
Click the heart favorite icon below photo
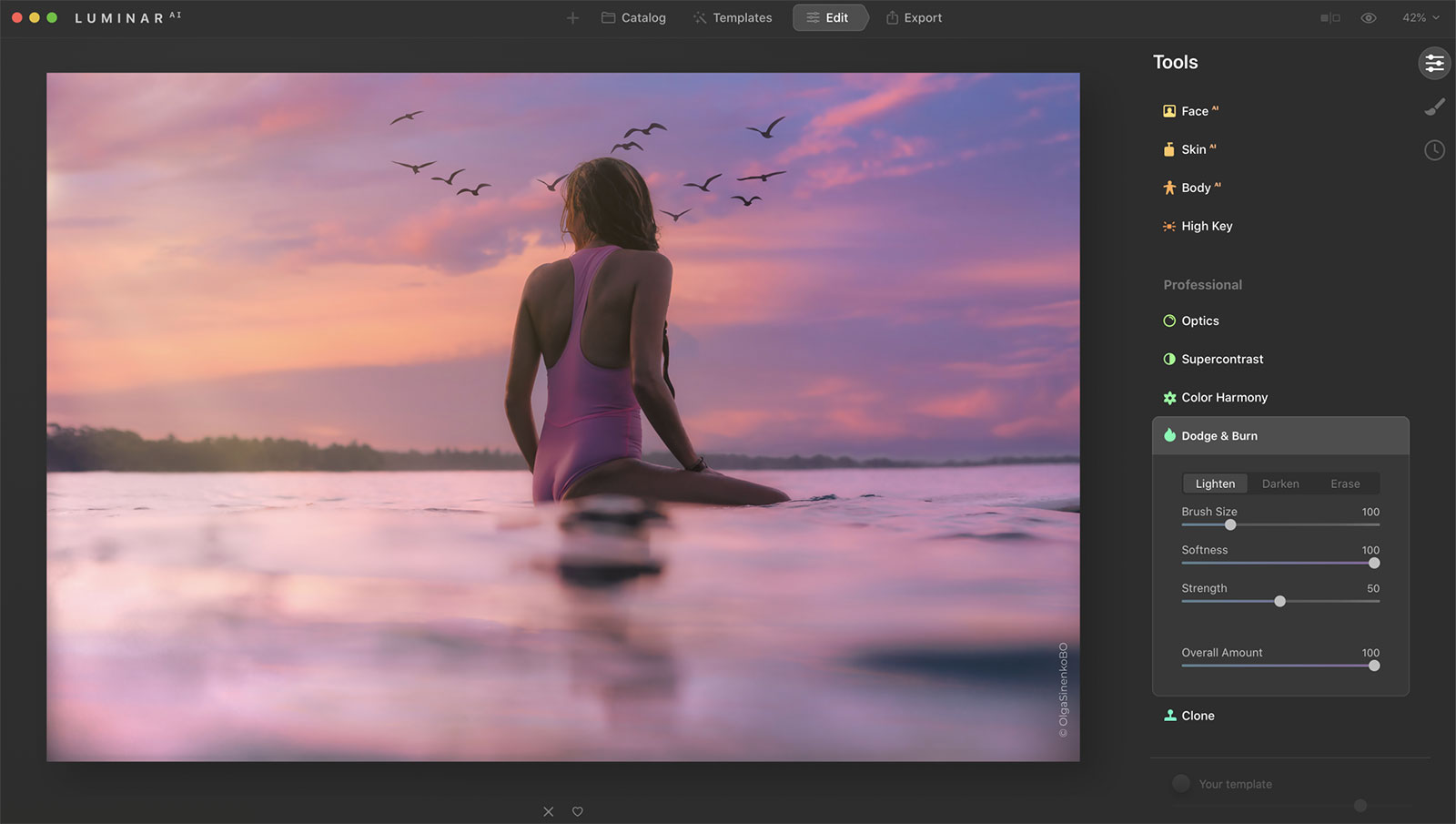point(577,811)
